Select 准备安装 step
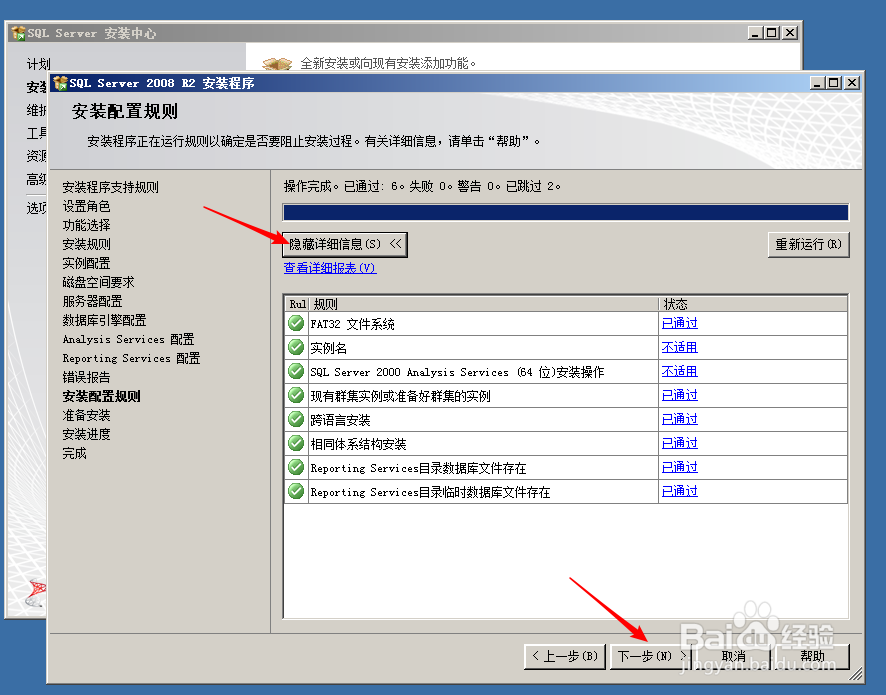Screen dimensions: 886x695 pos(86,415)
